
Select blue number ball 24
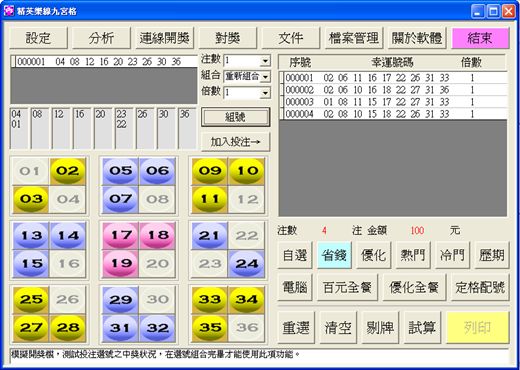247,264
